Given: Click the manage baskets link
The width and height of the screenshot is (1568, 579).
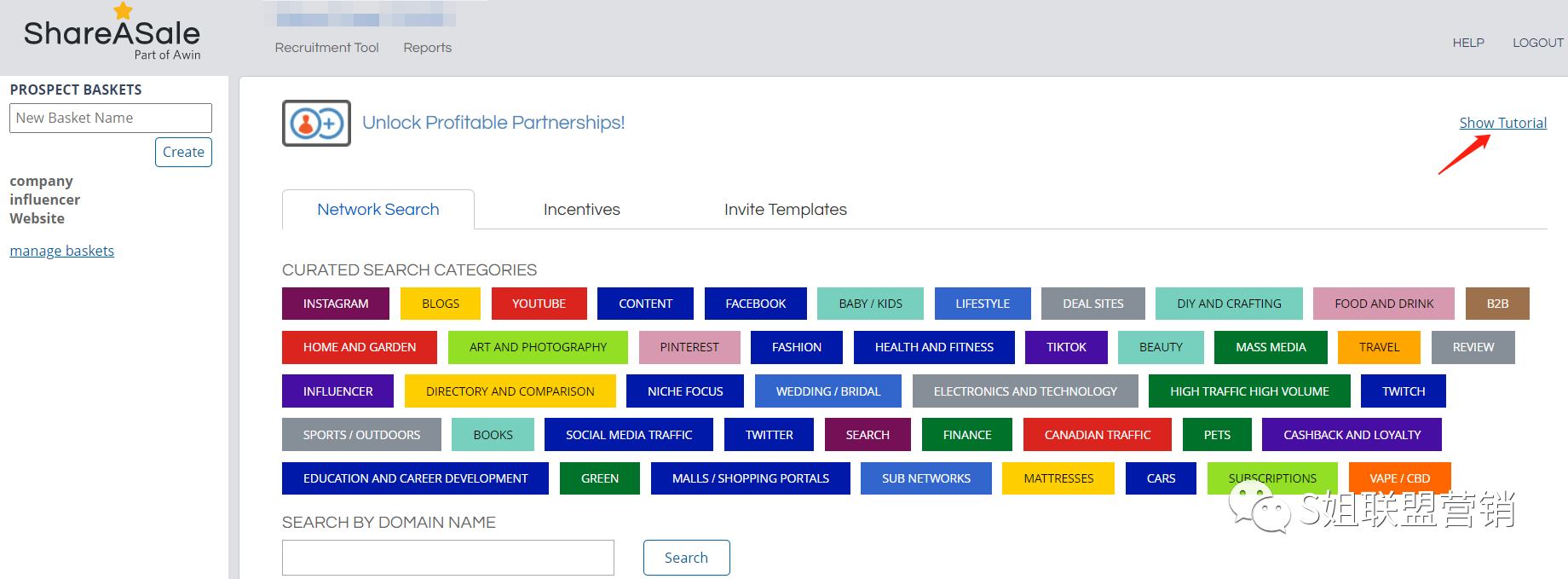Looking at the screenshot, I should coord(61,251).
